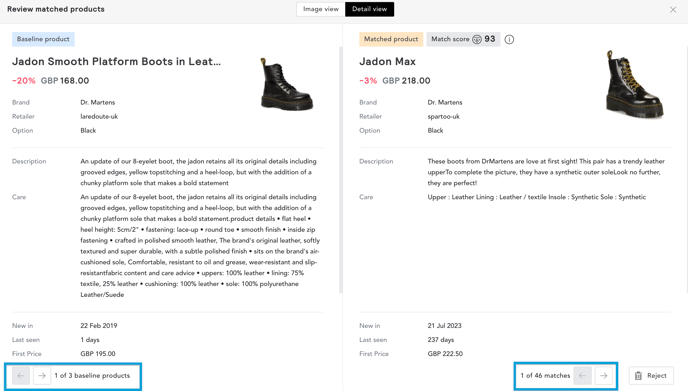Close the Review matched products dialog

coord(673,10)
